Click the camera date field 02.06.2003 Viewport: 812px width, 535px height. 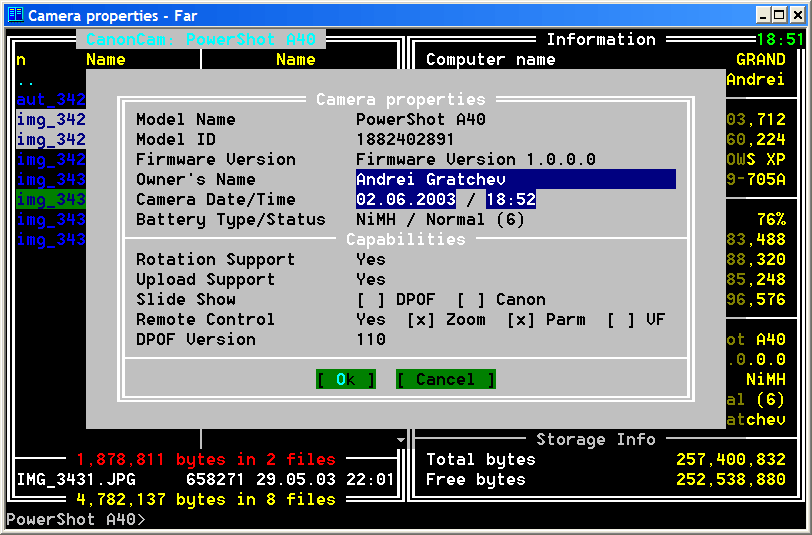[x=406, y=199]
